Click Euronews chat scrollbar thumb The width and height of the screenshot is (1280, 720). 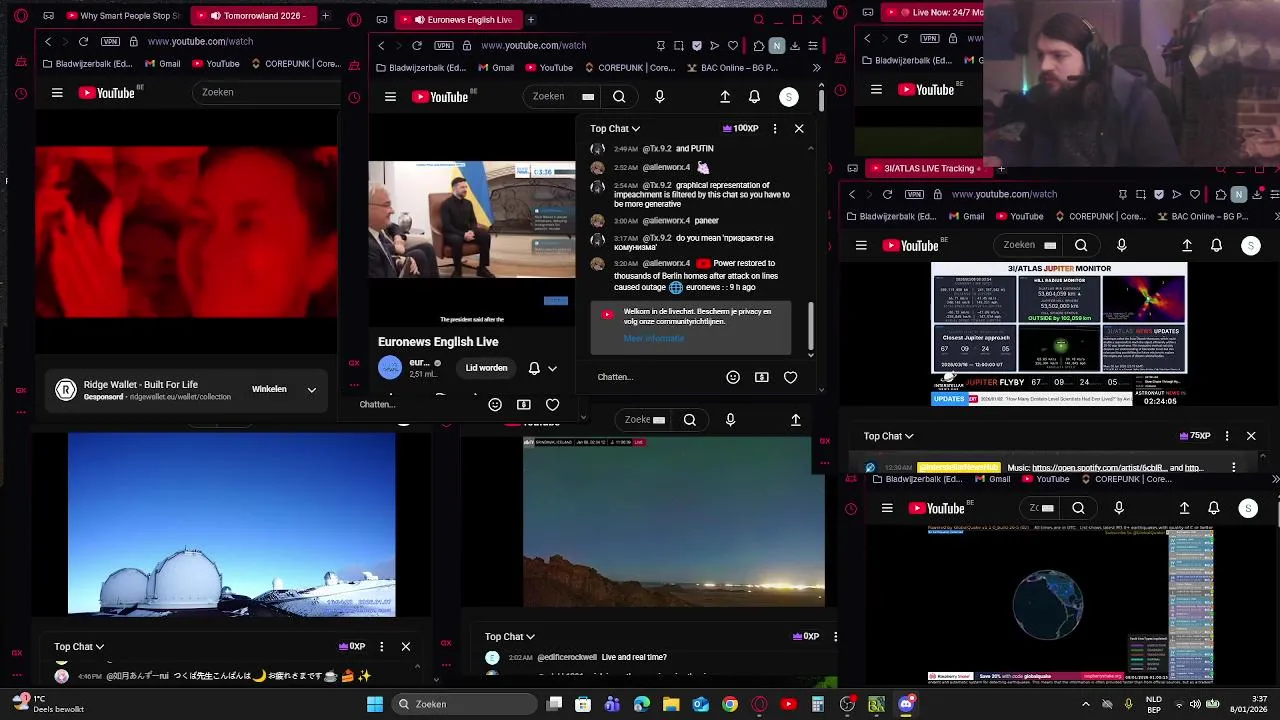(810, 324)
